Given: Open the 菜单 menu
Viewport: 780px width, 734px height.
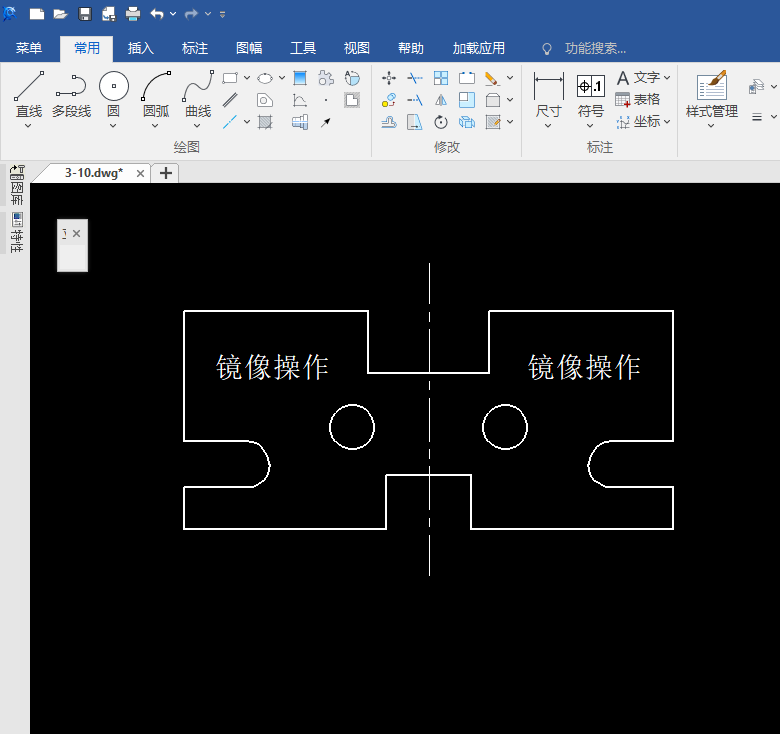Looking at the screenshot, I should click(29, 48).
